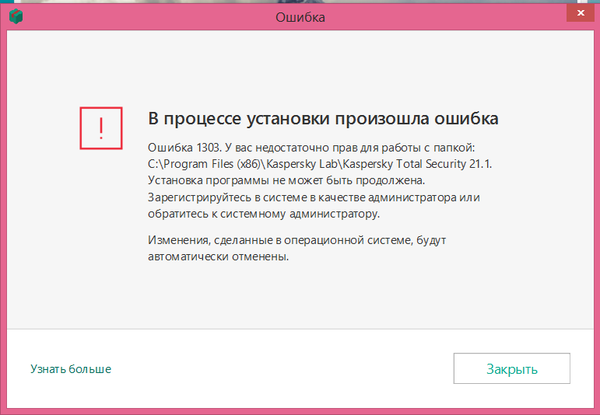
Task: Click the line автоматически отменены
Action: [x=218, y=256]
